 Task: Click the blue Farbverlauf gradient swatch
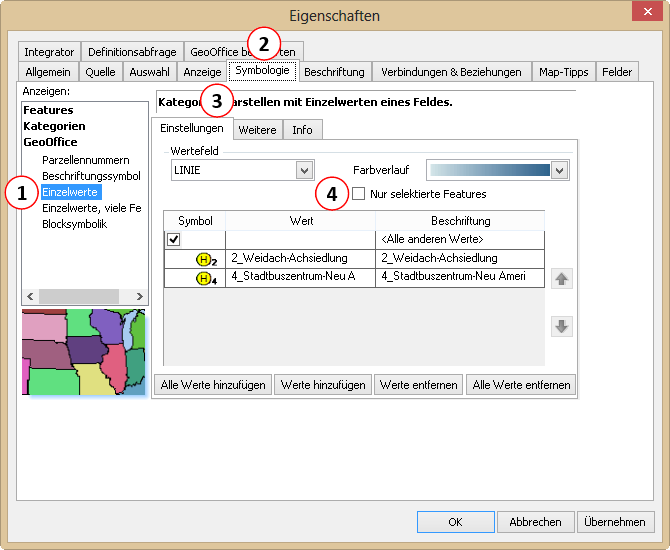point(488,171)
